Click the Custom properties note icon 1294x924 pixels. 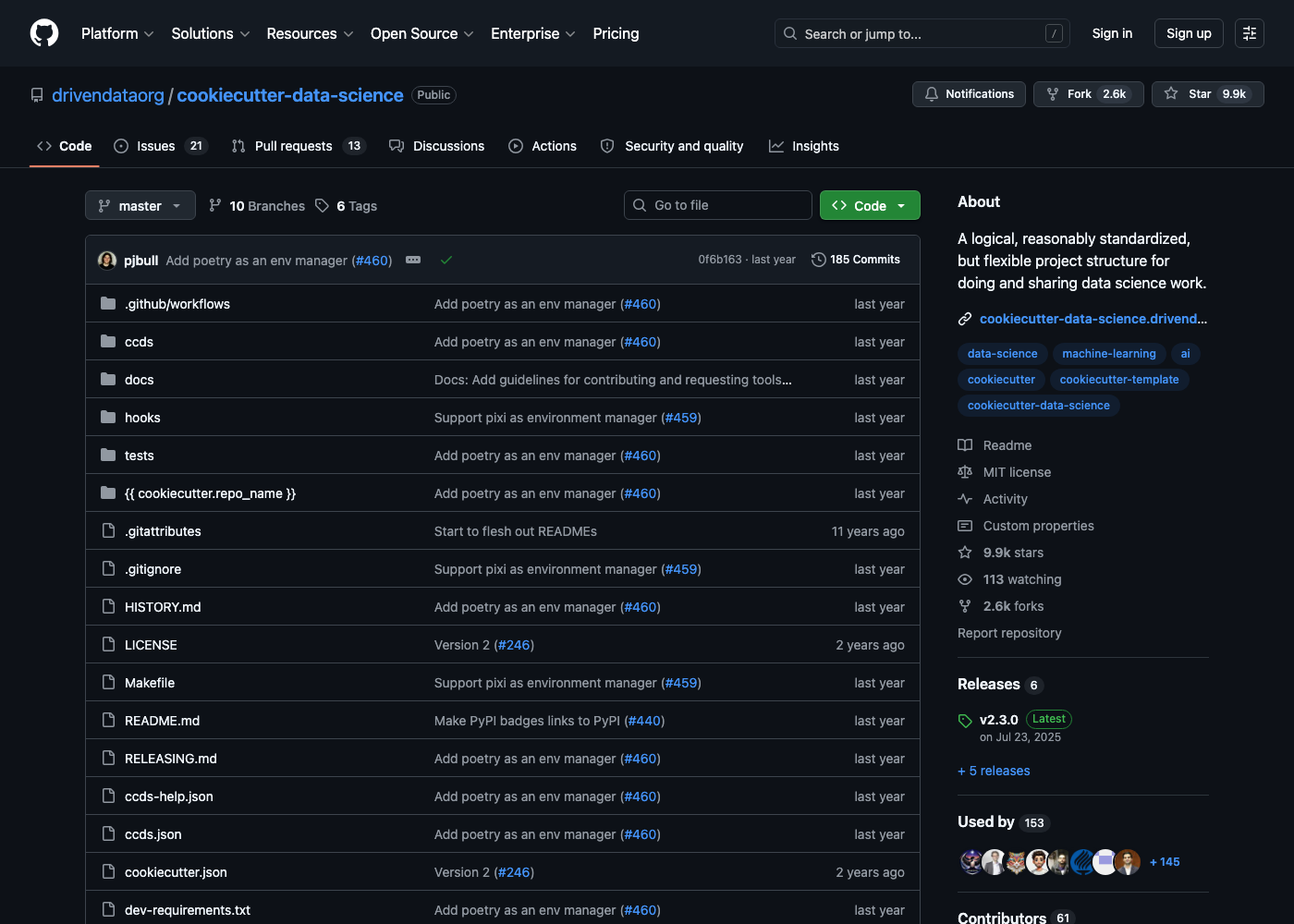pyautogui.click(x=965, y=526)
